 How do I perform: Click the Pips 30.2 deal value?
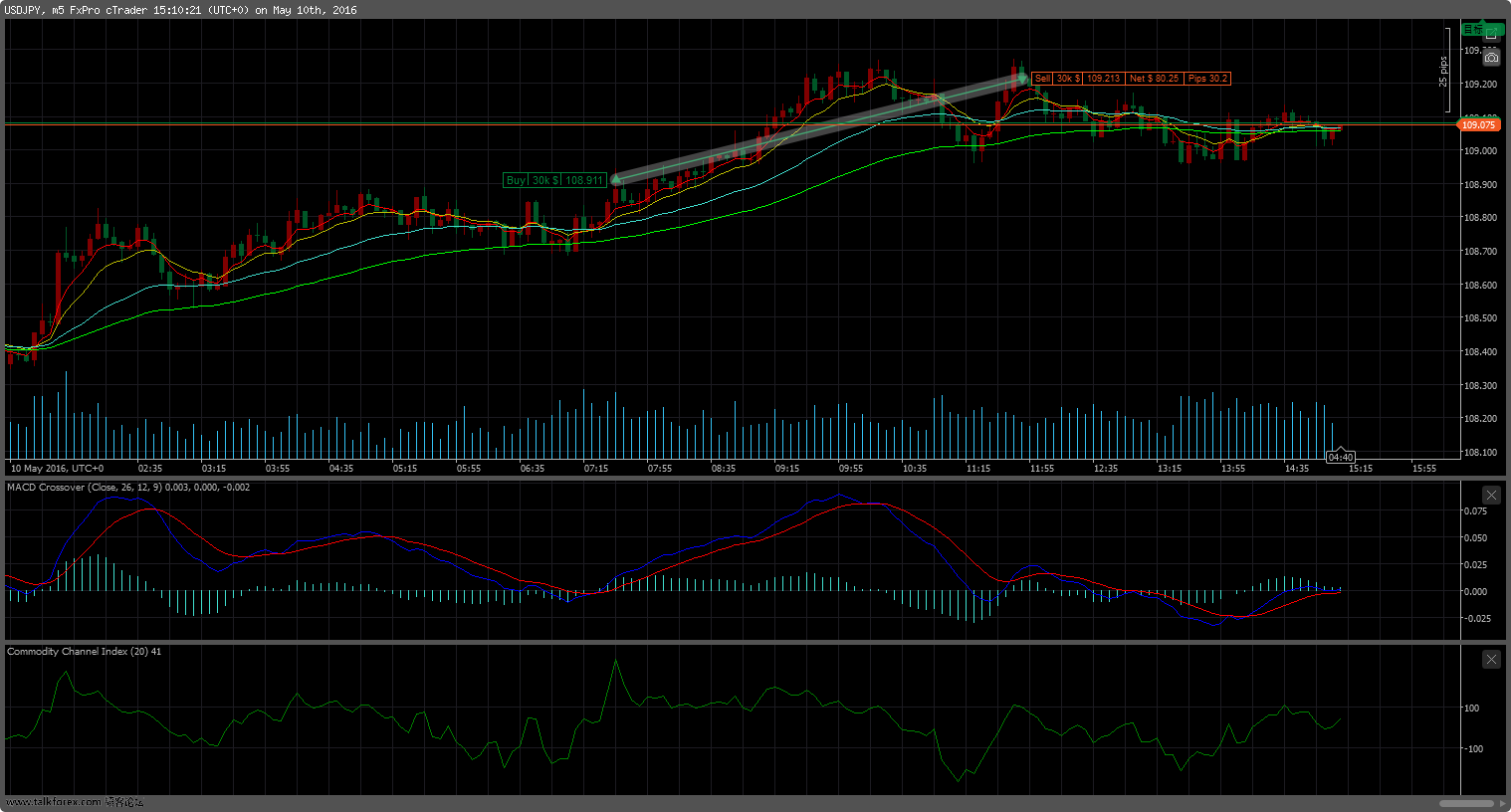tap(1207, 78)
